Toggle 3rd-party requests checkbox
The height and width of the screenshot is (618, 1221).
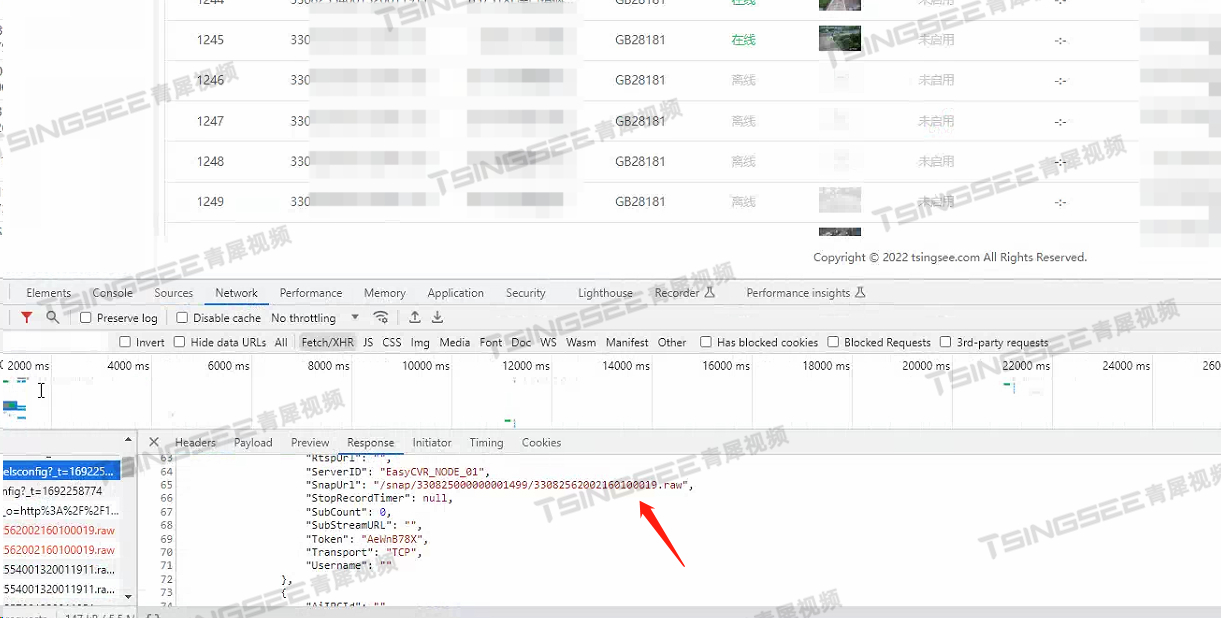coord(945,342)
